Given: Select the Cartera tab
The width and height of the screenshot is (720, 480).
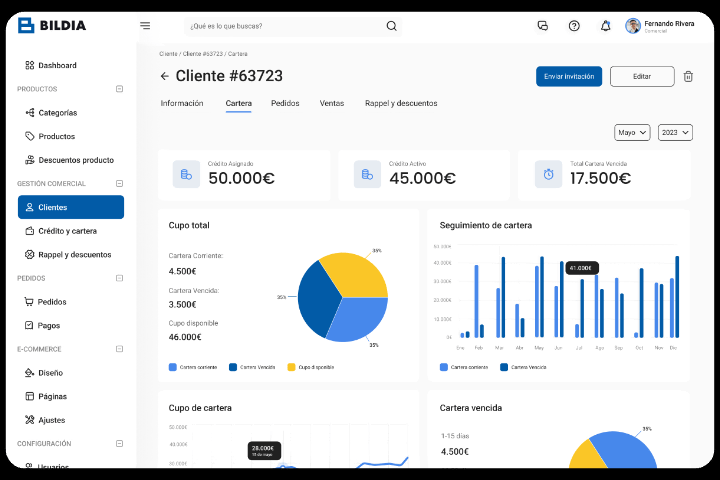Looking at the screenshot, I should pyautogui.click(x=238, y=103).
